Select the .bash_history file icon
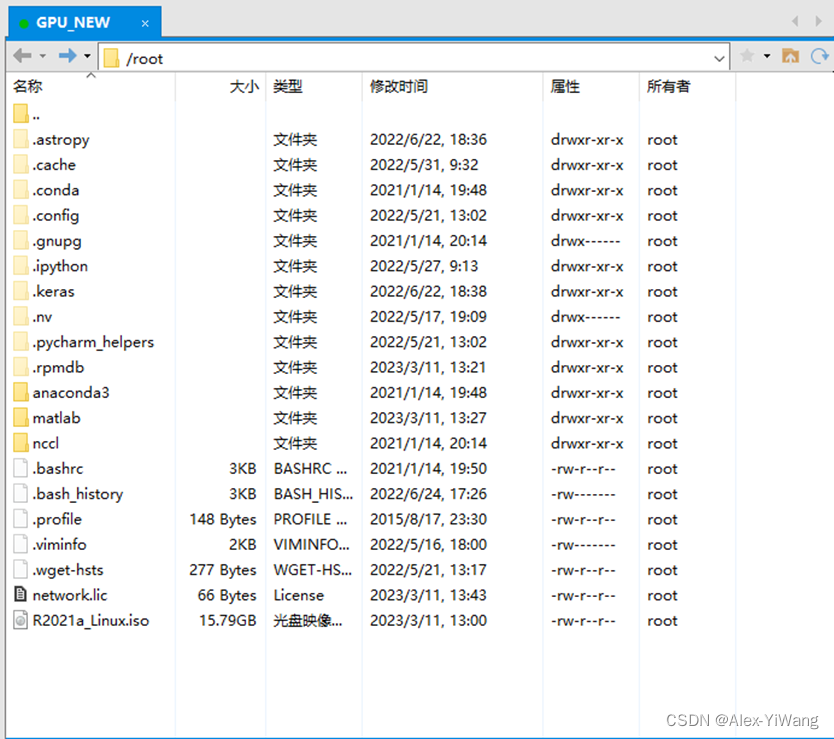Viewport: 834px width, 739px height. coord(21,493)
